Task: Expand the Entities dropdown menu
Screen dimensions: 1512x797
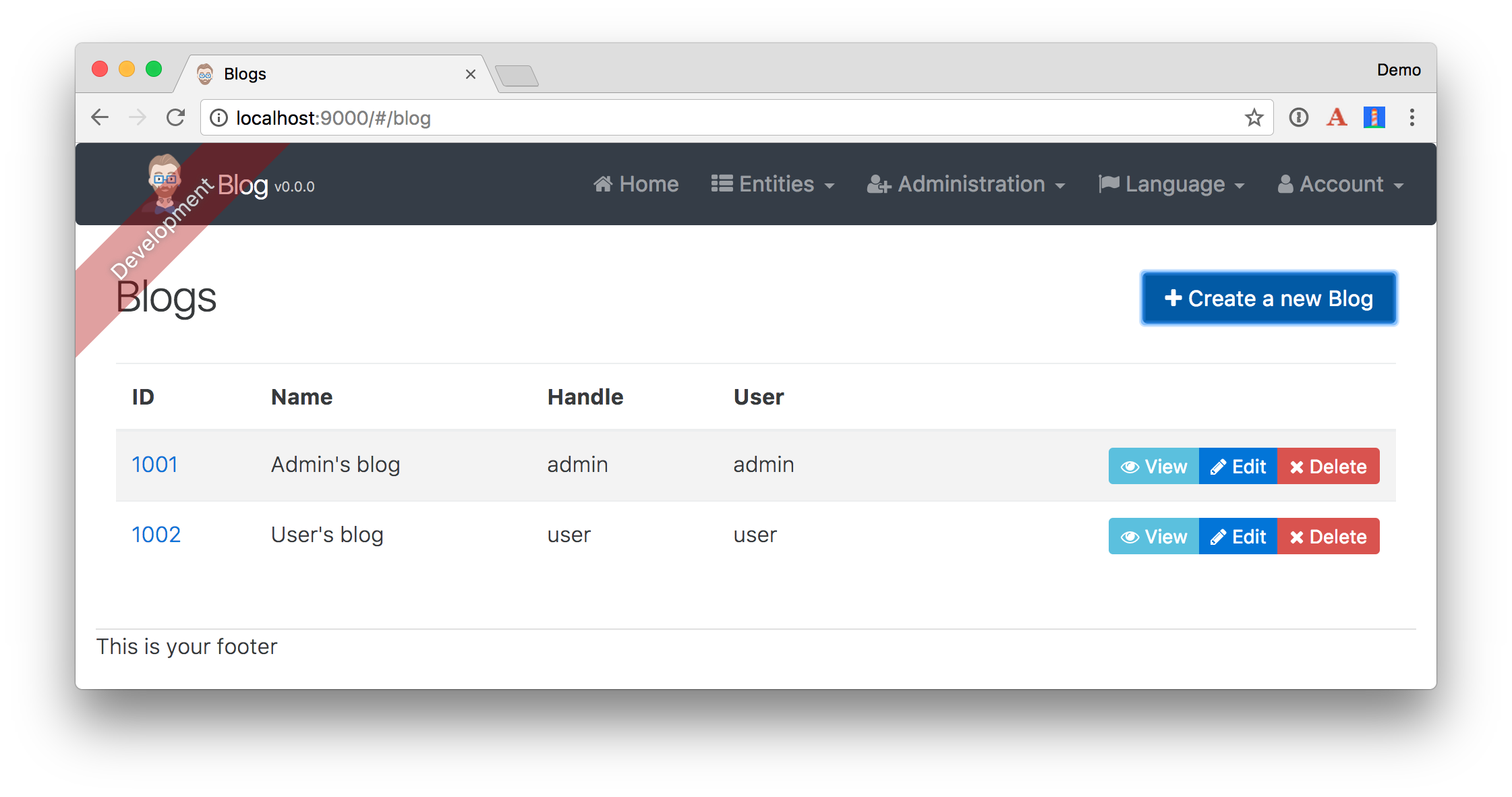Action: (773, 184)
